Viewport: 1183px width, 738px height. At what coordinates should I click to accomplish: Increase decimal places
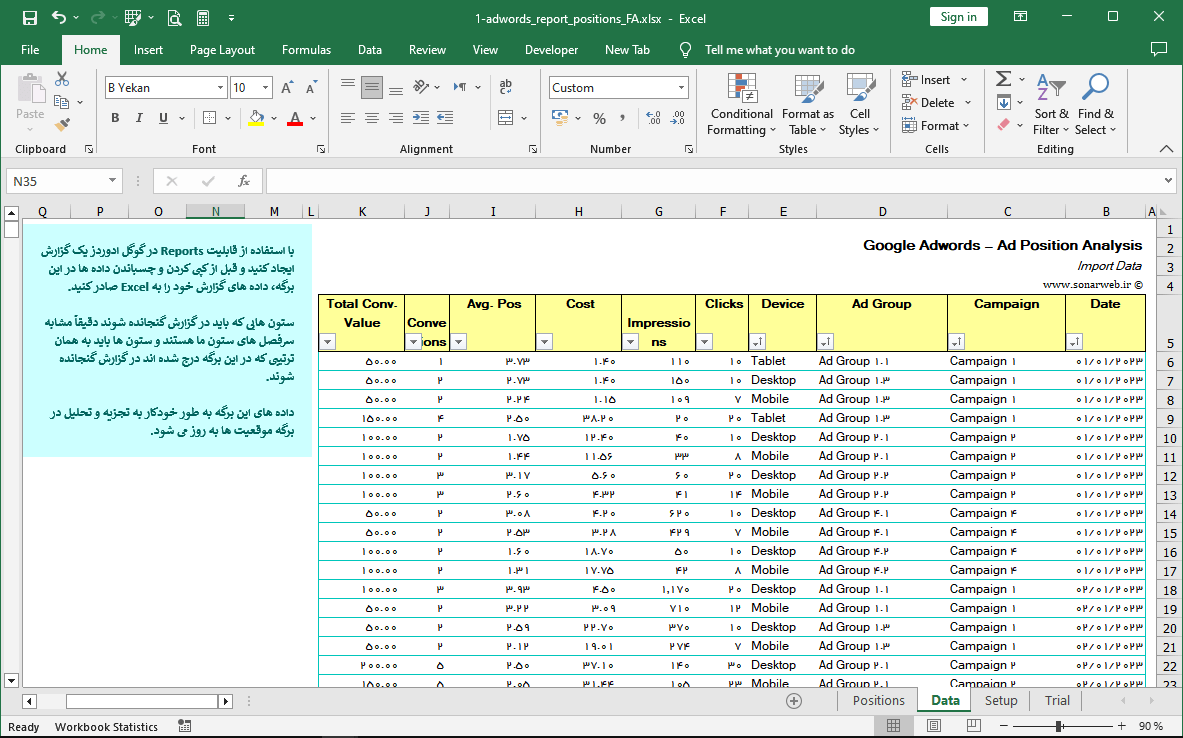[x=653, y=118]
